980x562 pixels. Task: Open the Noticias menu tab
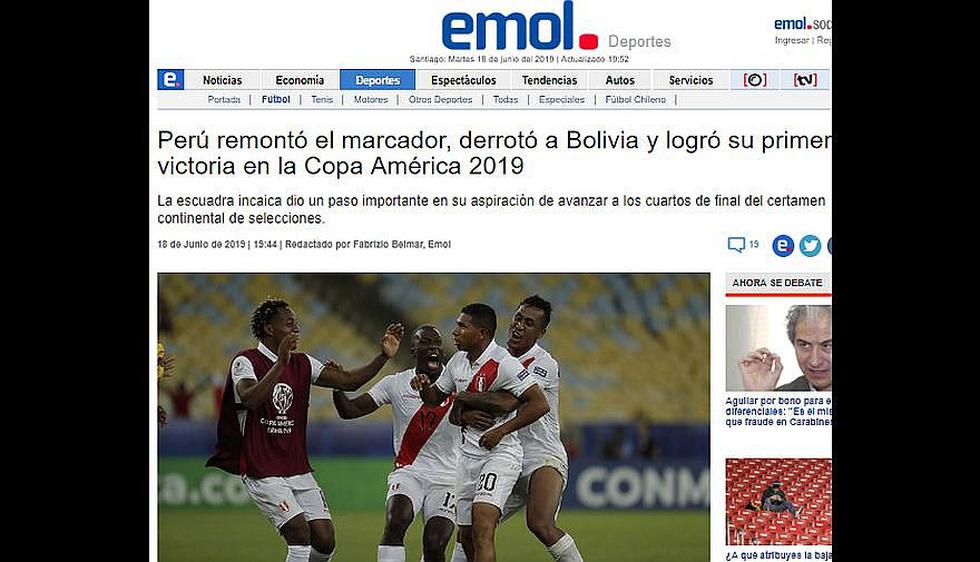coord(222,80)
